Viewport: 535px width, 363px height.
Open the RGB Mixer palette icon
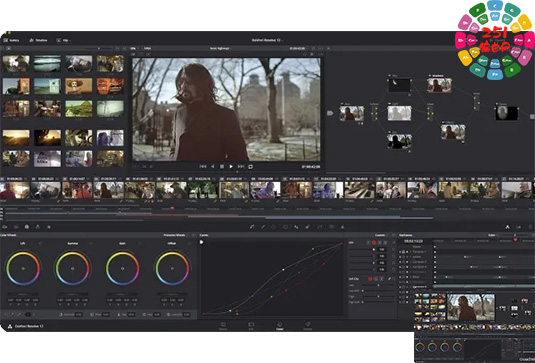pos(38,227)
